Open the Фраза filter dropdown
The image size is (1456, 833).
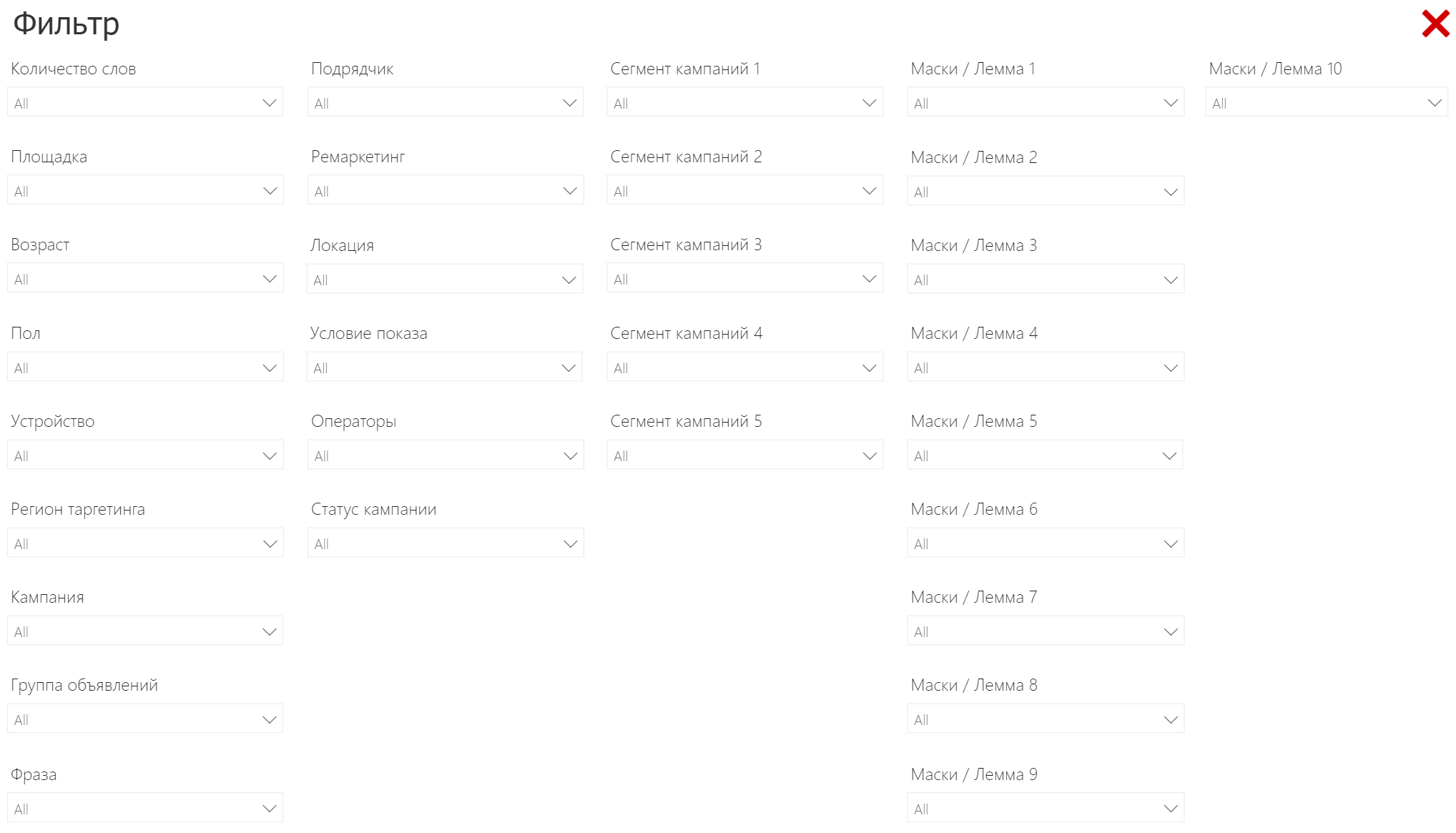145,809
